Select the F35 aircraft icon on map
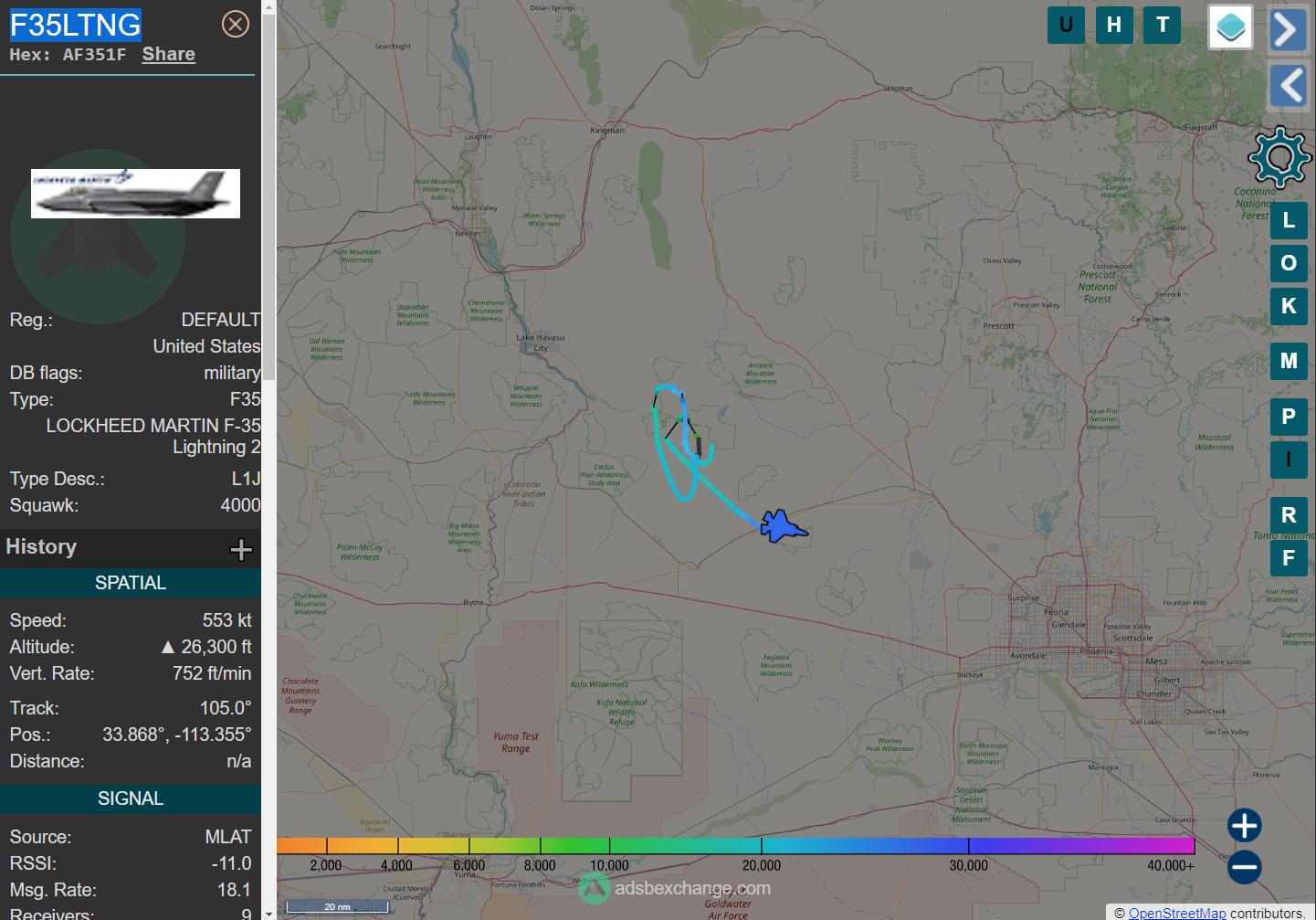This screenshot has height=920, width=1316. point(784,526)
